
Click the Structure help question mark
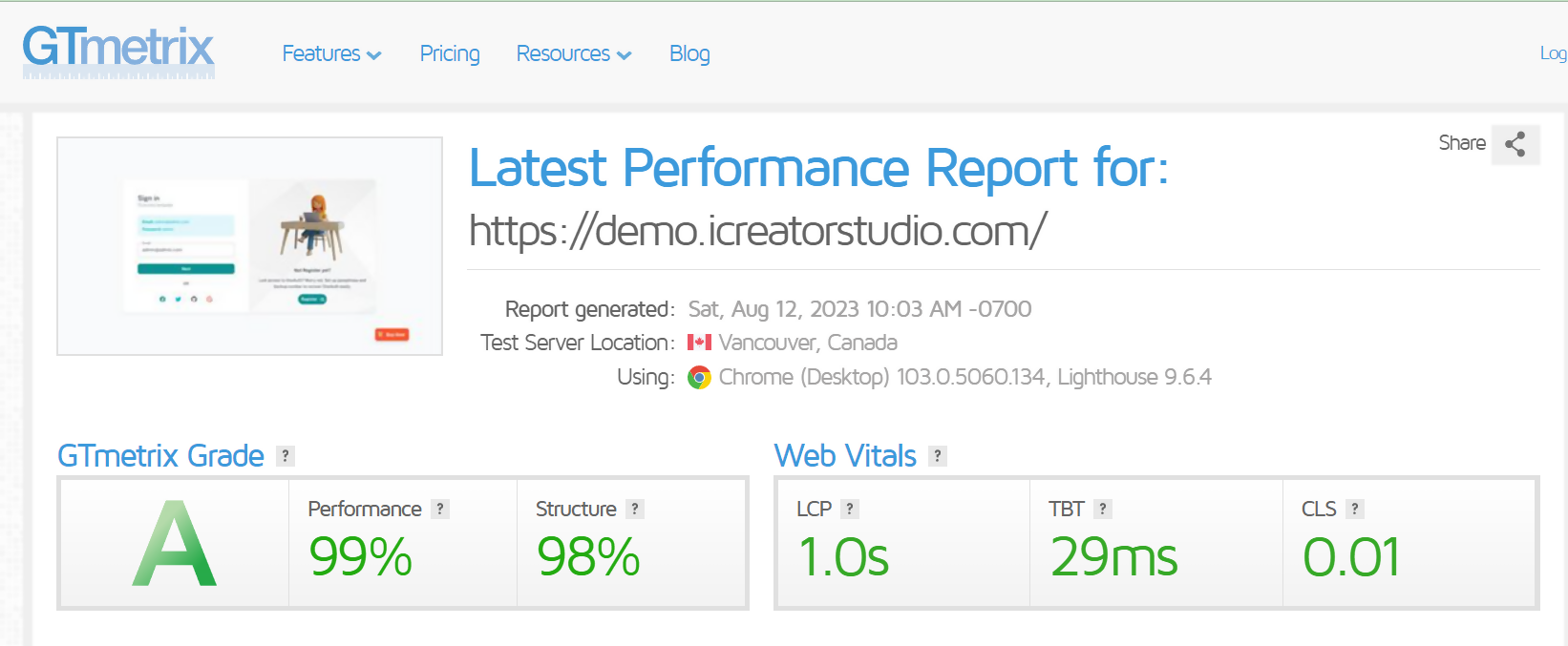[634, 510]
